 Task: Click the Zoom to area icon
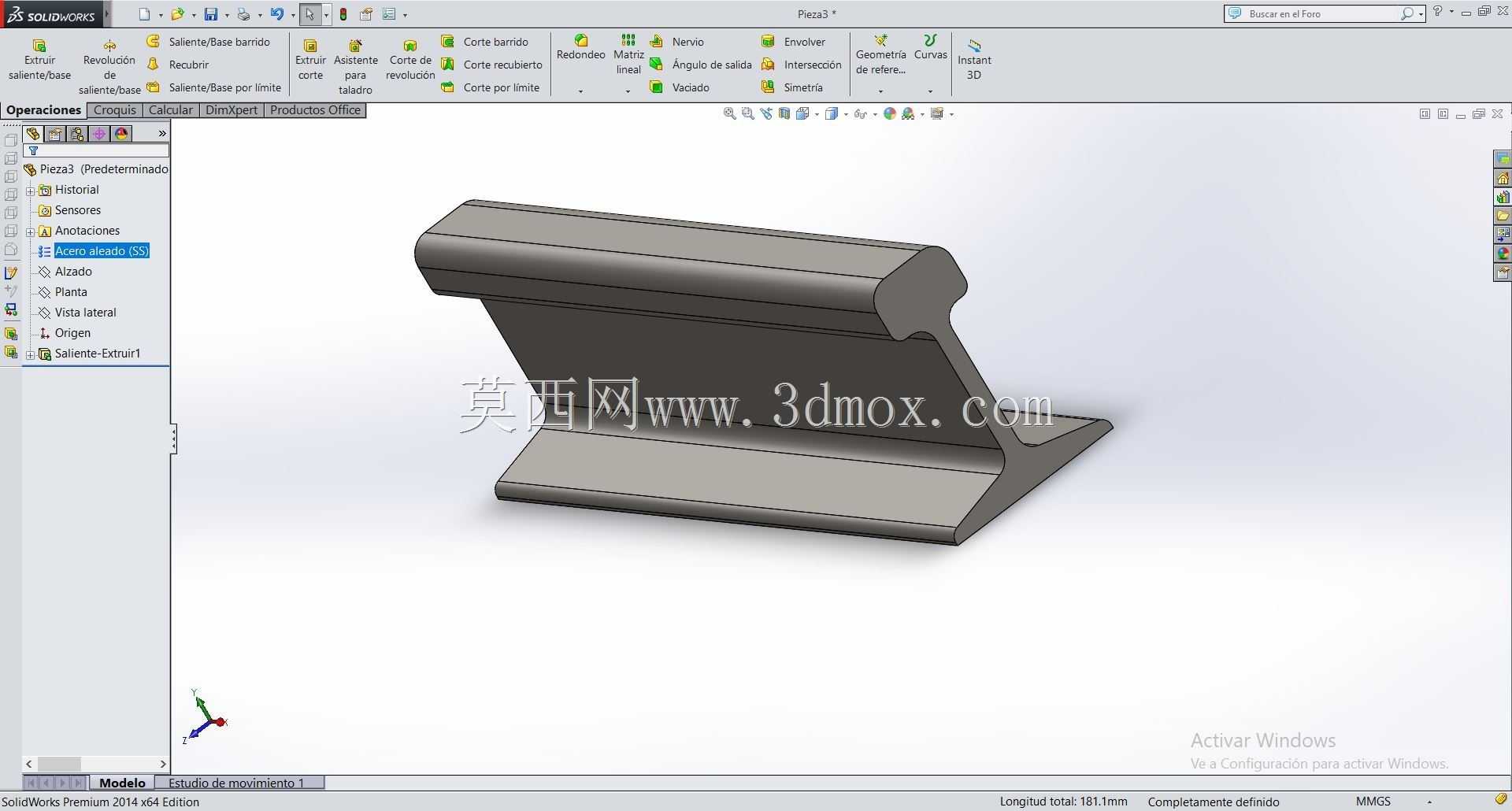[747, 114]
